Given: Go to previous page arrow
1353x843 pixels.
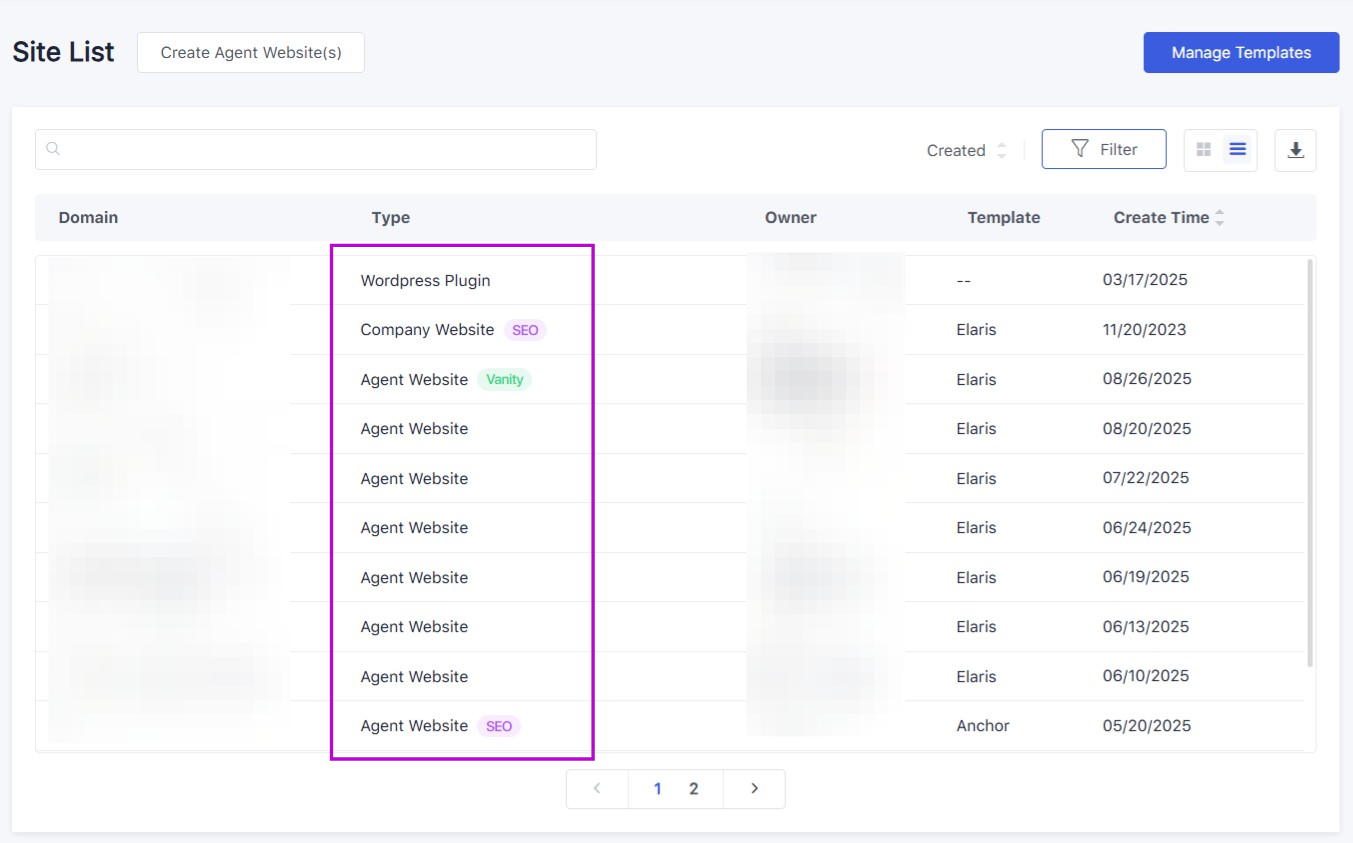Looking at the screenshot, I should 597,789.
